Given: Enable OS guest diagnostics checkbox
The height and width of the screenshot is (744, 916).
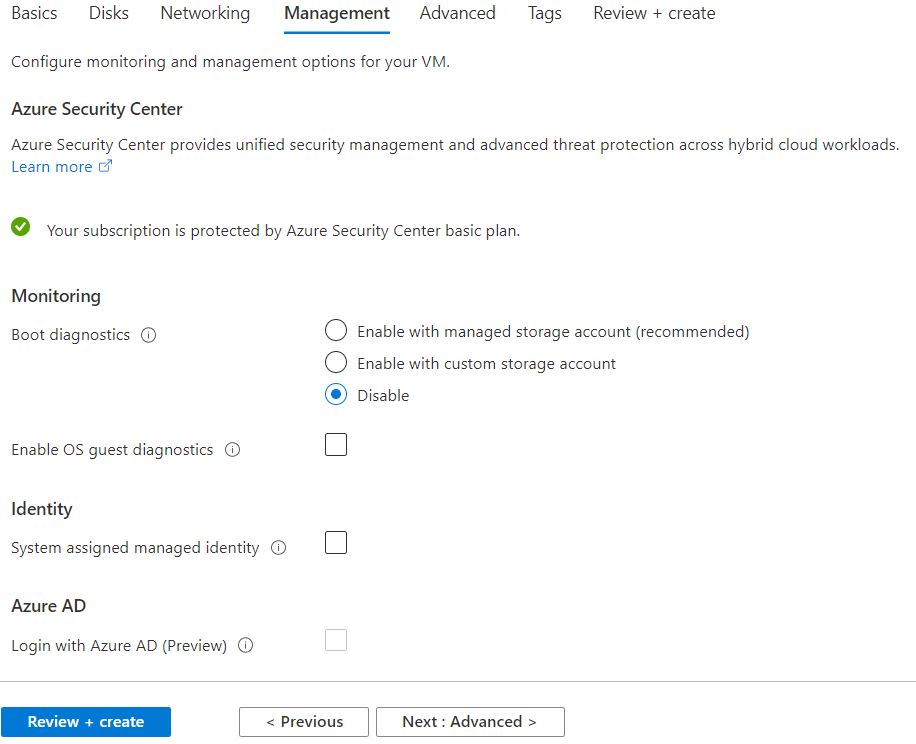Looking at the screenshot, I should click(x=336, y=445).
